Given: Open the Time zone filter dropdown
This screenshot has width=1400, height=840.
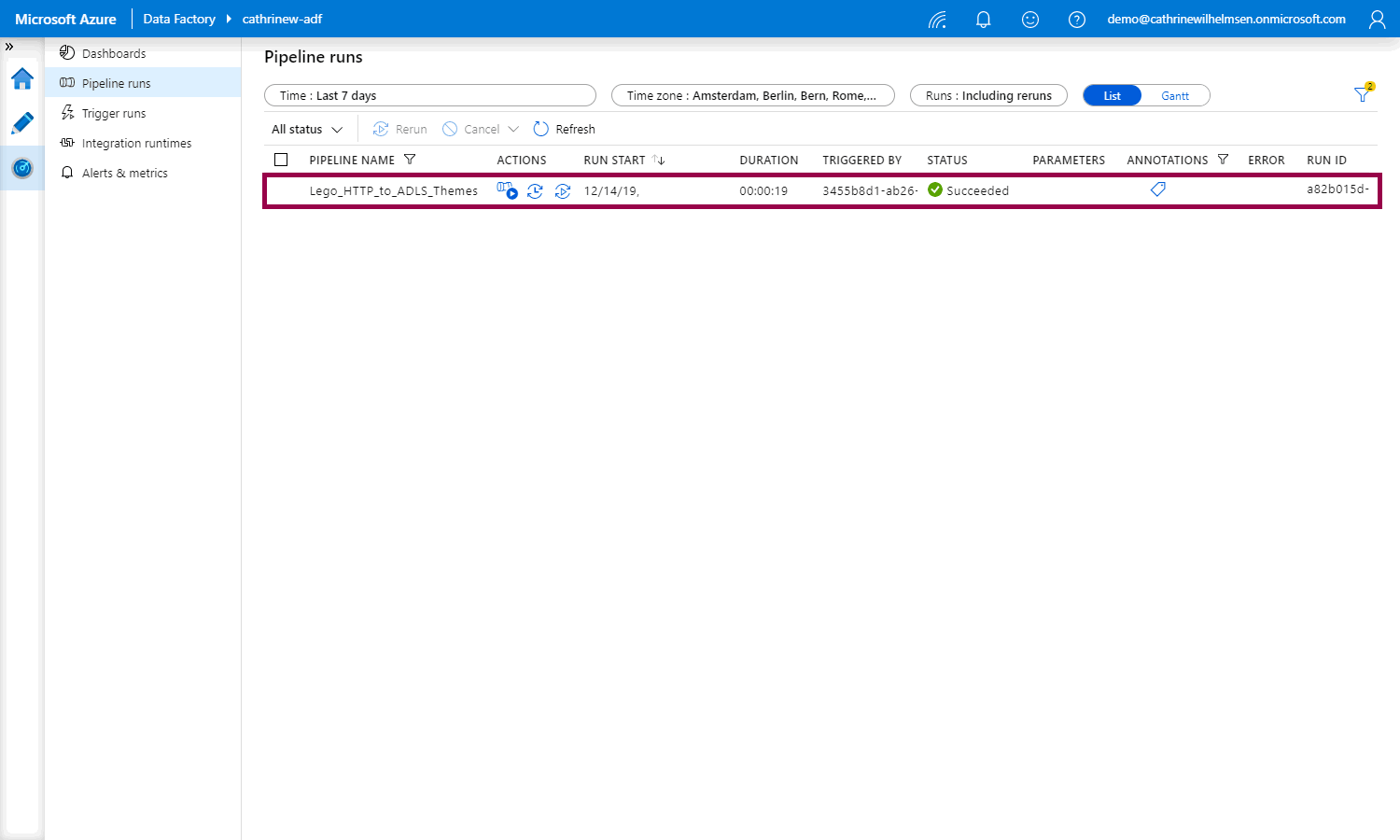Looking at the screenshot, I should [752, 96].
